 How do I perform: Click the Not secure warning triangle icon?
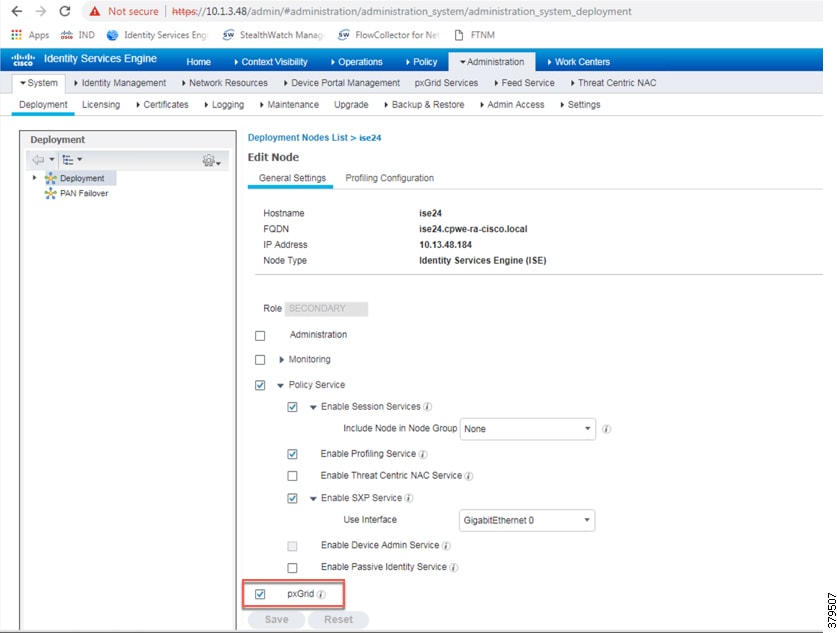pos(95,11)
